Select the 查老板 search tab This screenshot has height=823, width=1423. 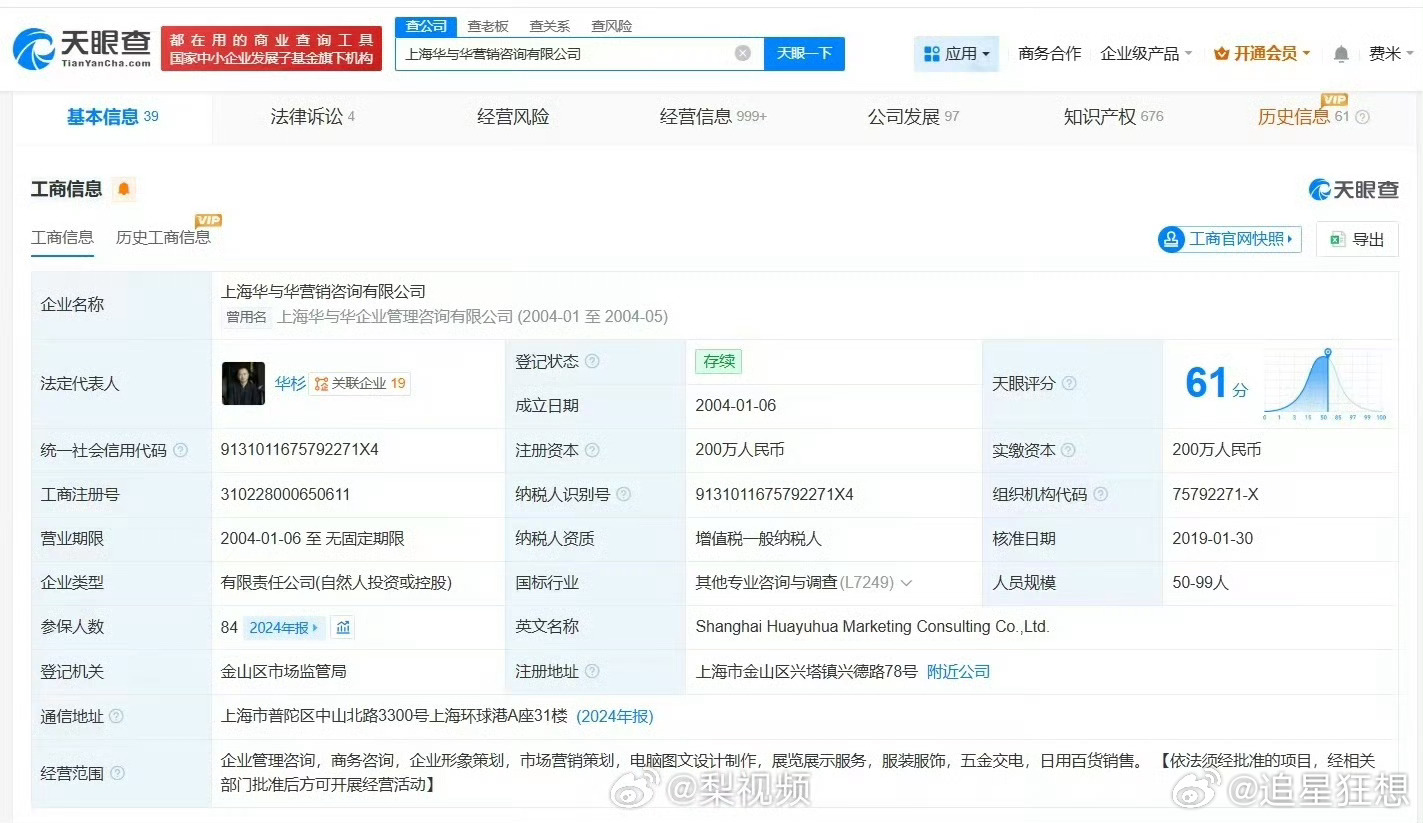point(487,25)
